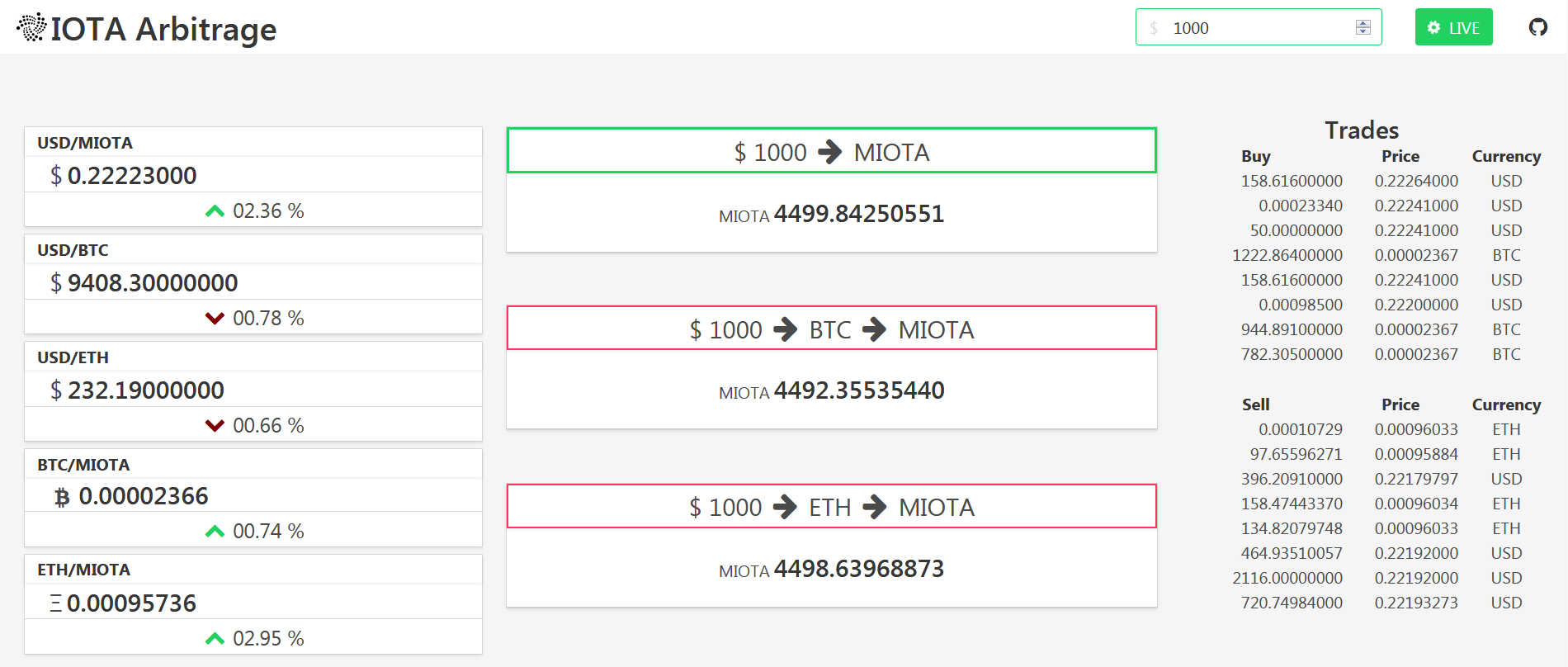Click the buy amount 1222.86400000
Viewport: 1568px width, 667px height.
pos(1287,255)
